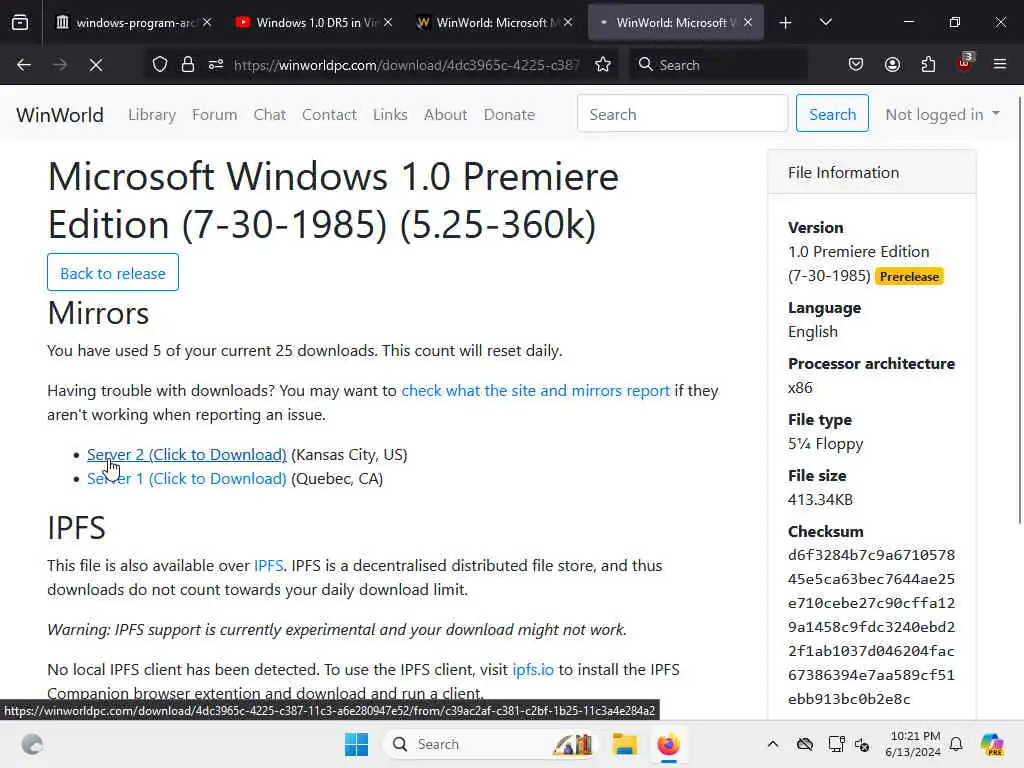Screen dimensions: 1024x768
Task: Go back to the previous page
Action: pos(24,65)
